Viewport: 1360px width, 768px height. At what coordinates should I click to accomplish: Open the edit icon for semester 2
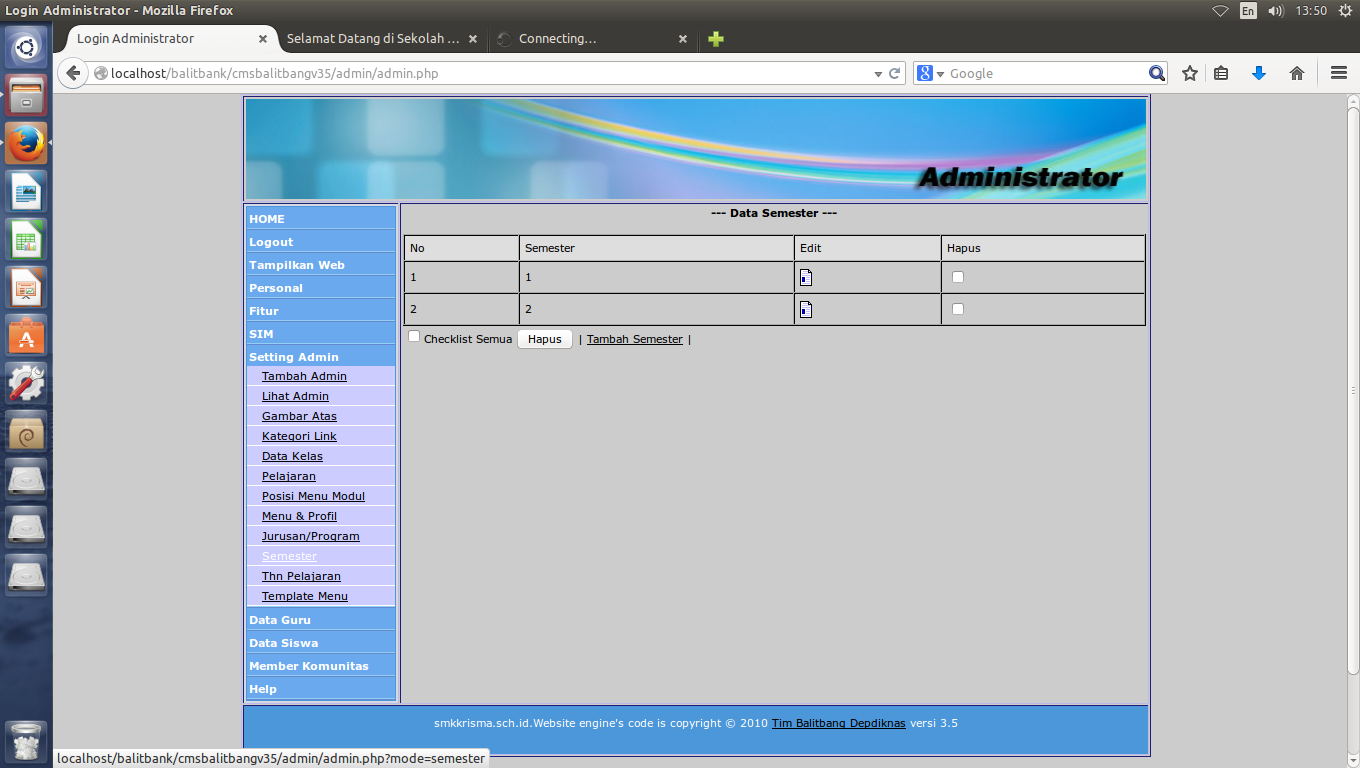pos(805,309)
